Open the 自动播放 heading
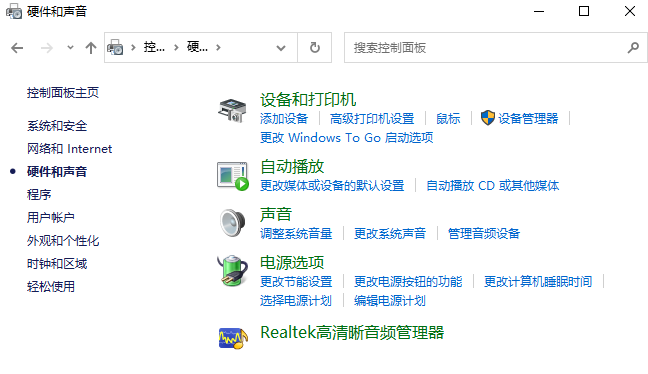This screenshot has width=648, height=374. tap(292, 167)
